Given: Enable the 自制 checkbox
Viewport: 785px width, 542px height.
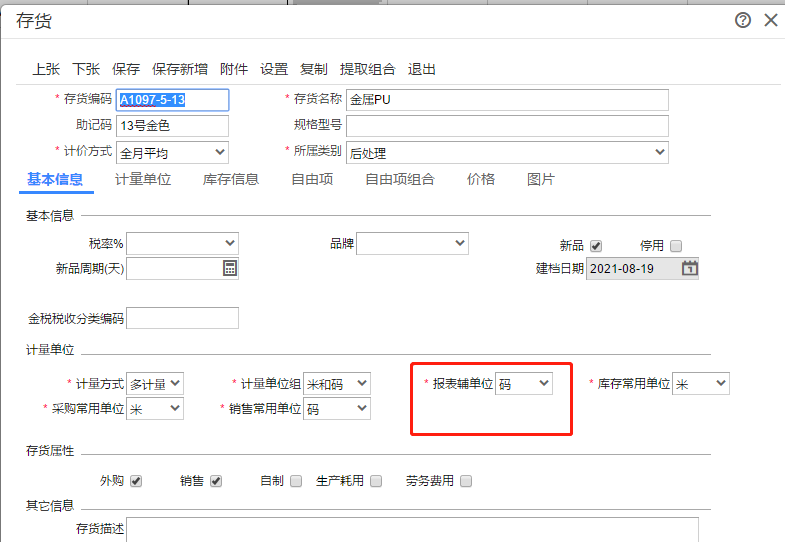Looking at the screenshot, I should (296, 481).
